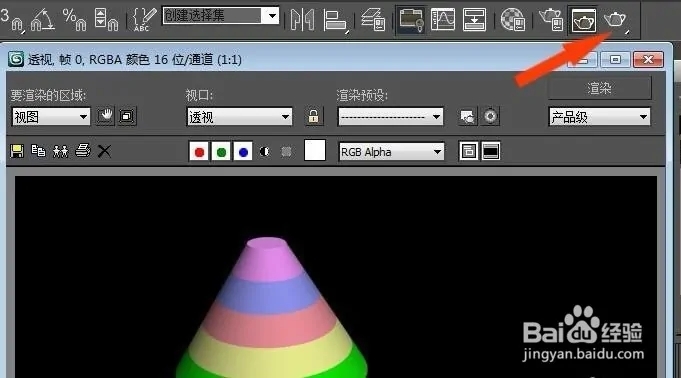Open the 产品级 render mode dropdown

[x=600, y=116]
